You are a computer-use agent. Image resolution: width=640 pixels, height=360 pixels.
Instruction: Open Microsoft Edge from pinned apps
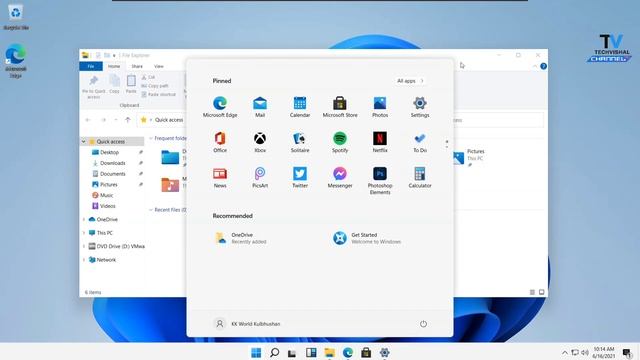pyautogui.click(x=220, y=107)
